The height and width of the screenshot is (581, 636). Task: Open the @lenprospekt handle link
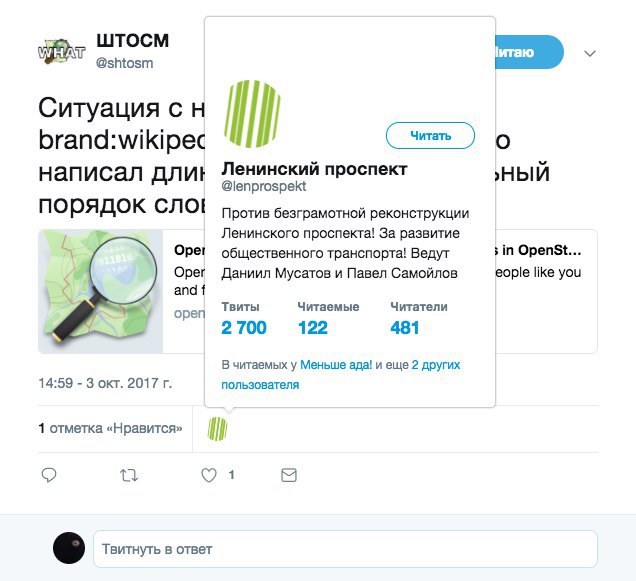(x=264, y=186)
